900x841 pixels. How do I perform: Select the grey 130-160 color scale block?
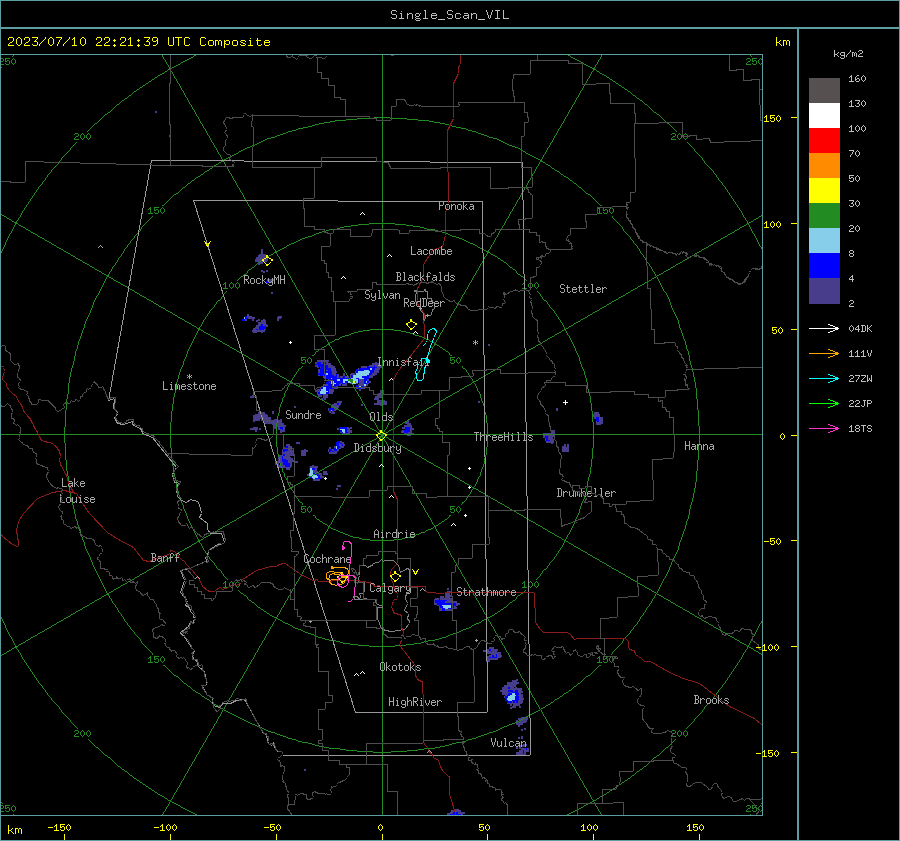tap(824, 91)
